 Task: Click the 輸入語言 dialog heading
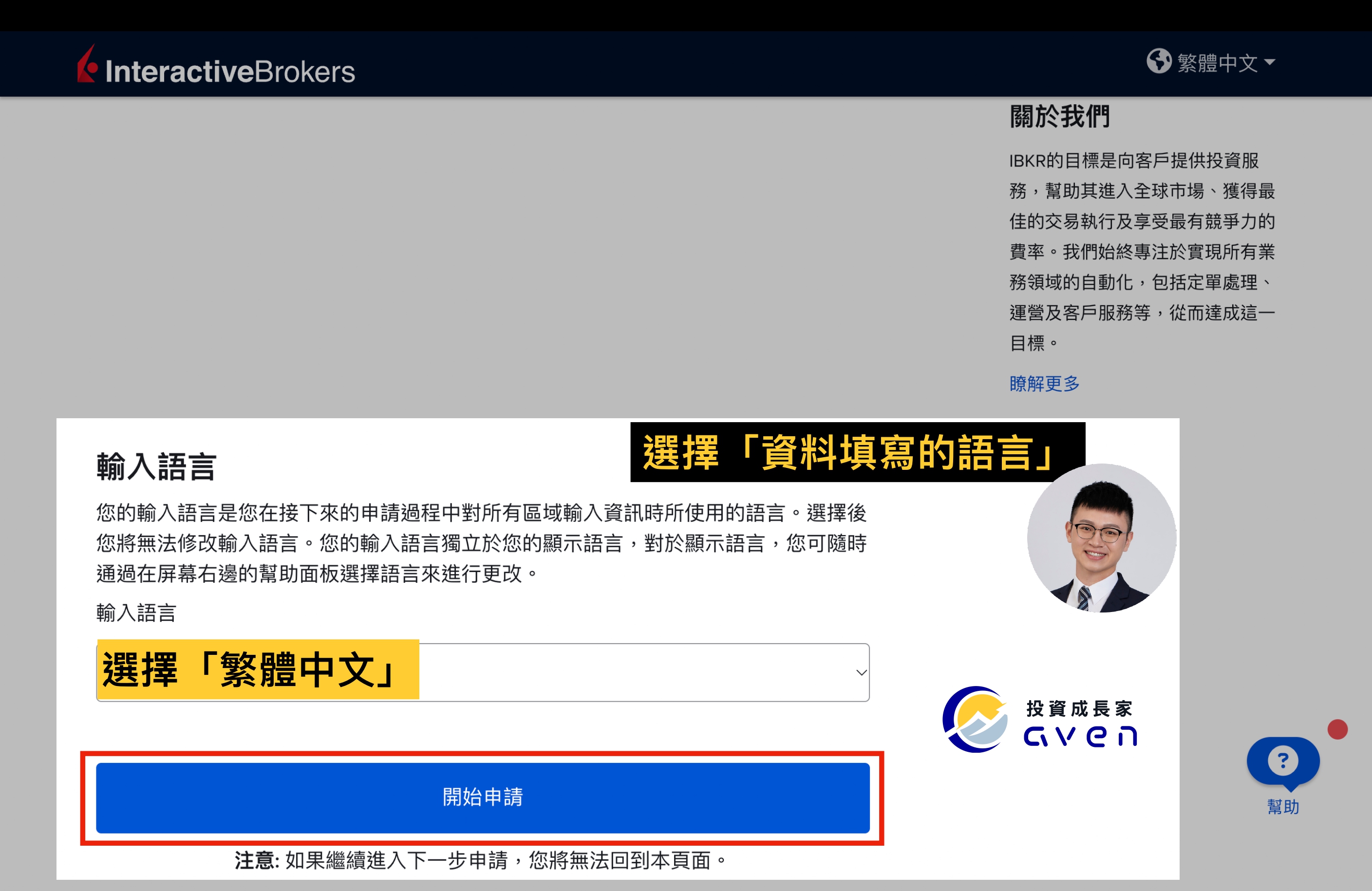[156, 466]
